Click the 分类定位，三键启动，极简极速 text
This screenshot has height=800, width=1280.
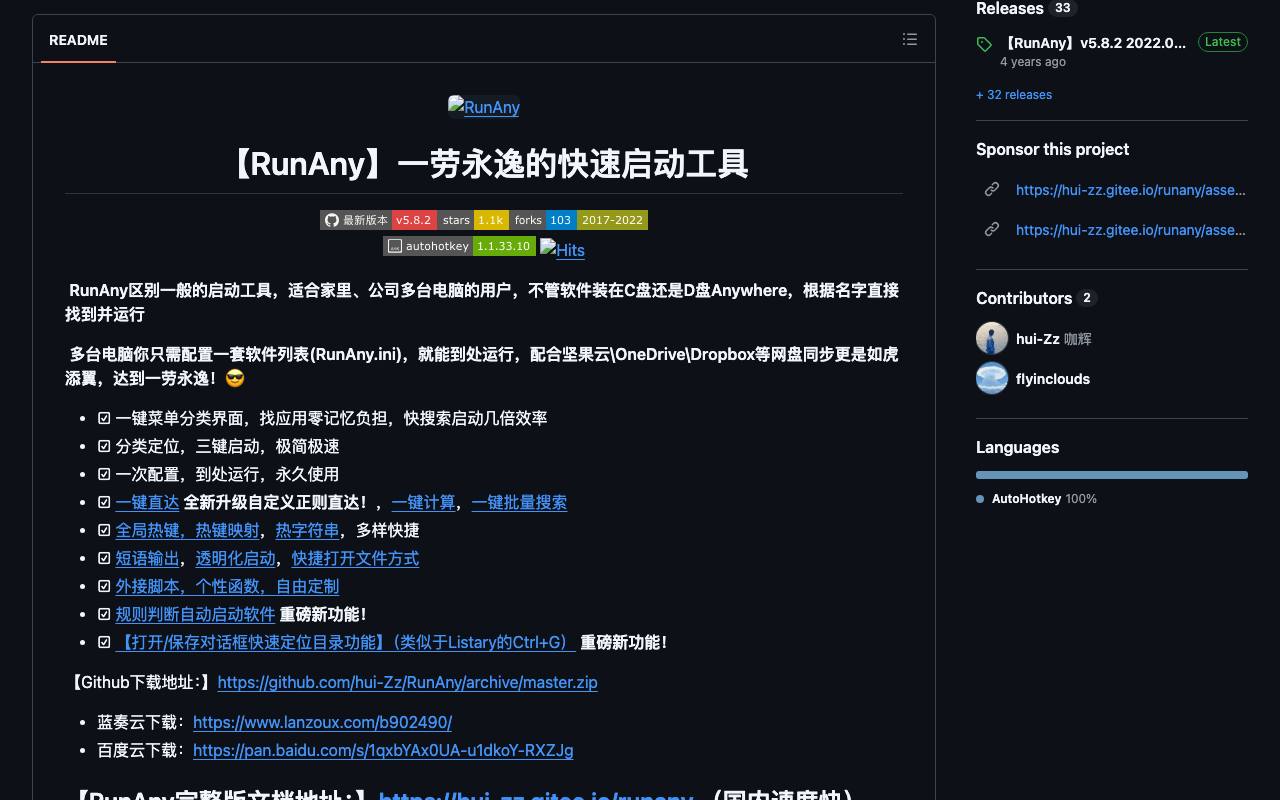click(x=227, y=446)
